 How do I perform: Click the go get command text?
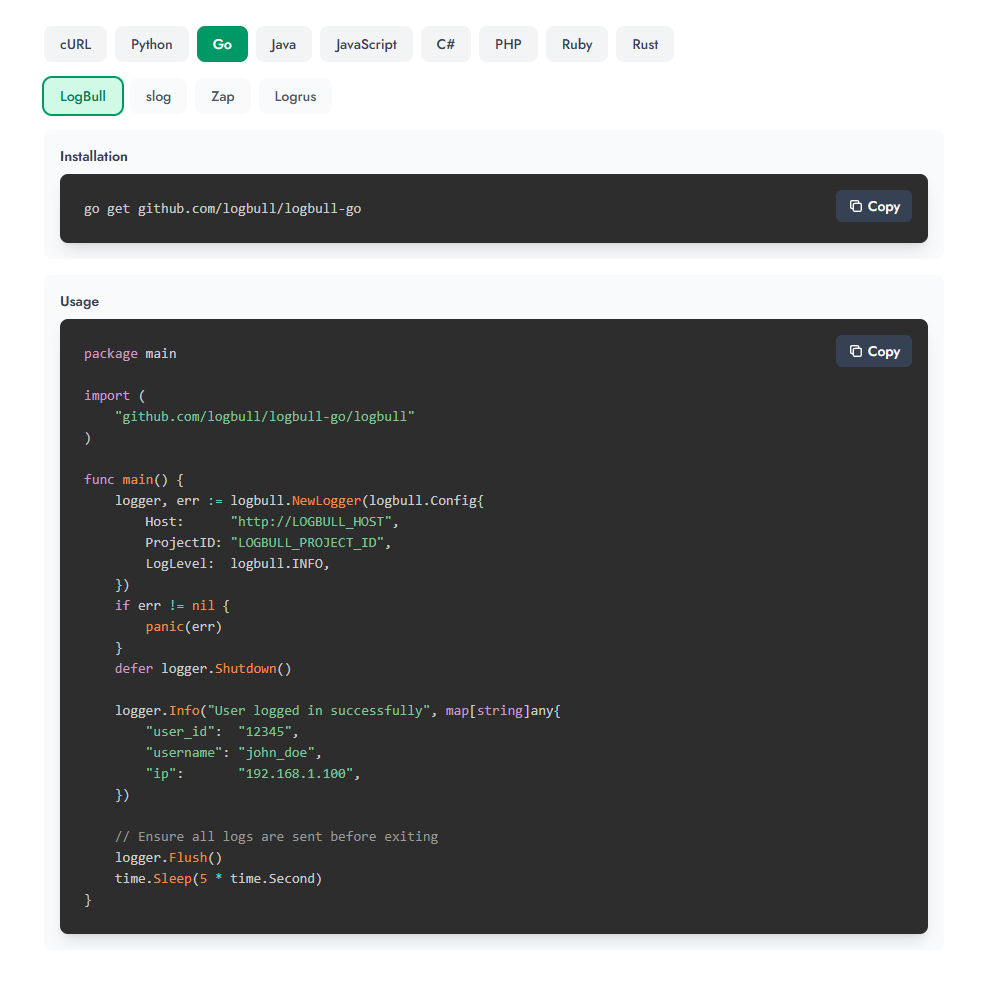222,208
